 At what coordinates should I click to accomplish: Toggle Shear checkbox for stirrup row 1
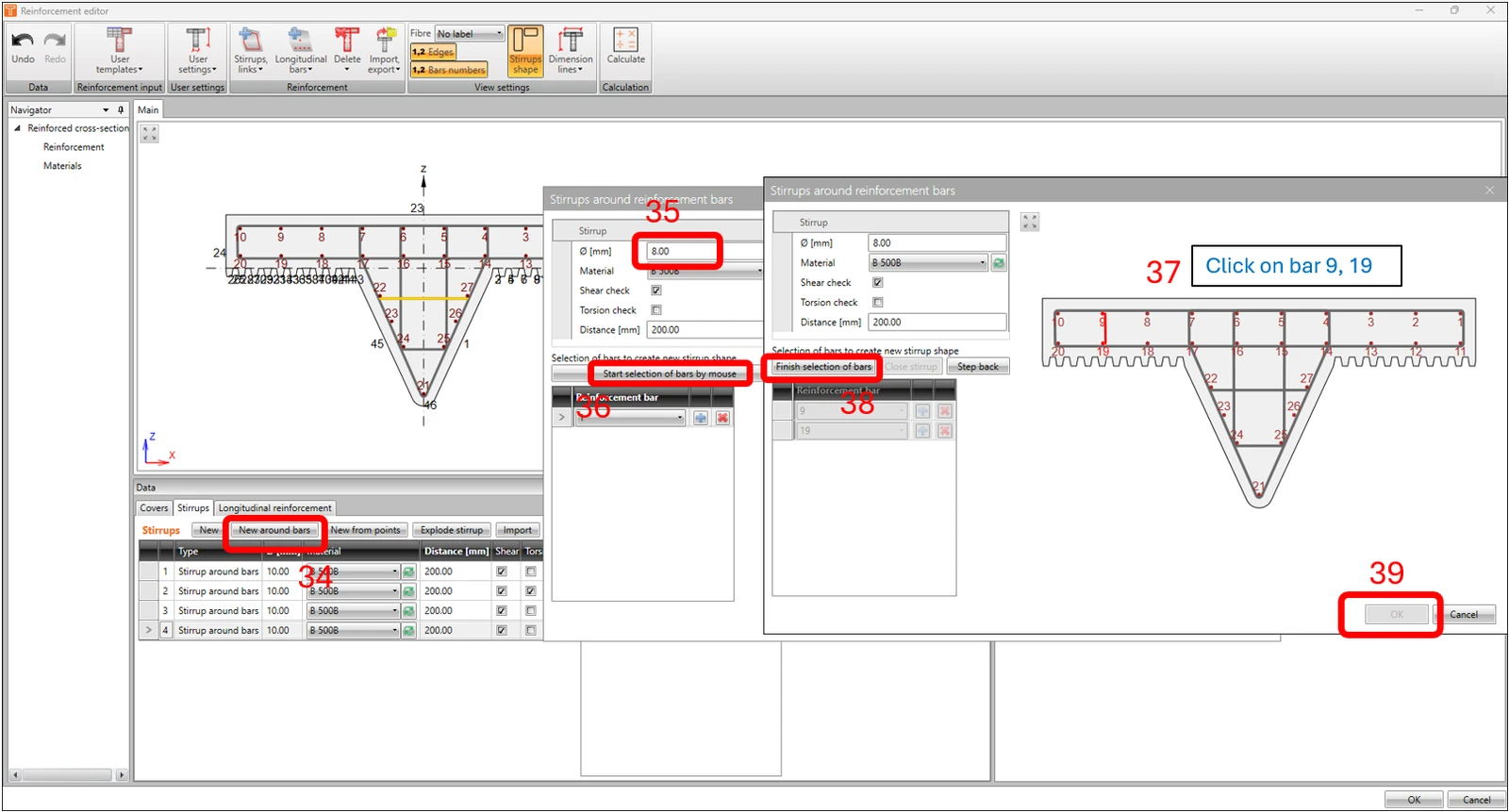click(x=502, y=572)
